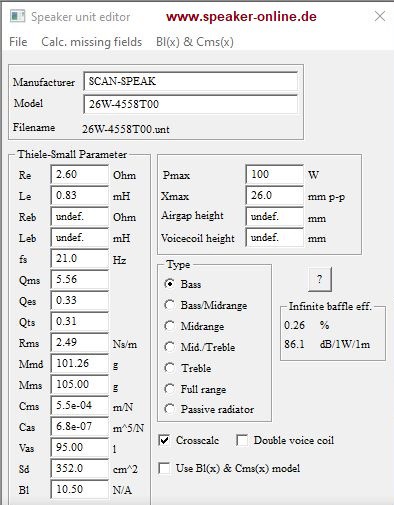Open the File menu

coord(18,42)
